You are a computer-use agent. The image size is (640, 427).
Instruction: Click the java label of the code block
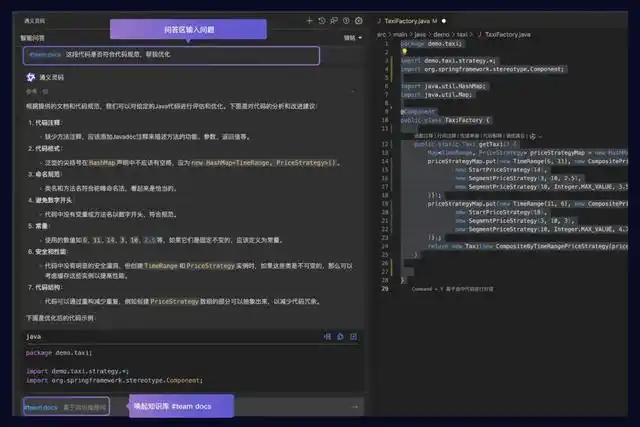pos(33,336)
